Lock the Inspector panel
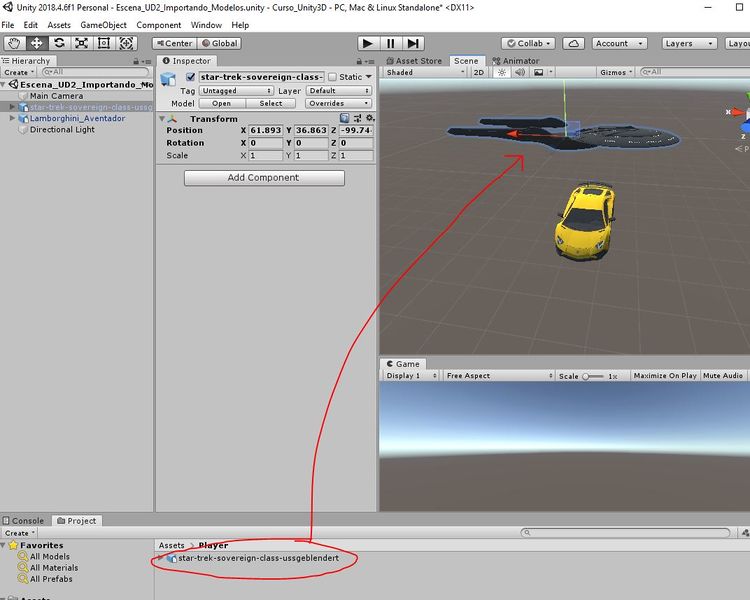The width and height of the screenshot is (750, 600). coord(359,61)
